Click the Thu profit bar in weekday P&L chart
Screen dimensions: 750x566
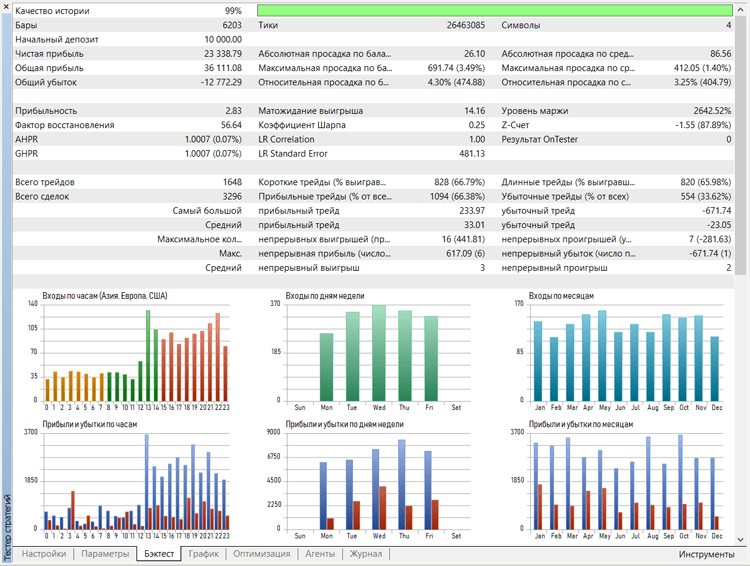click(x=402, y=485)
